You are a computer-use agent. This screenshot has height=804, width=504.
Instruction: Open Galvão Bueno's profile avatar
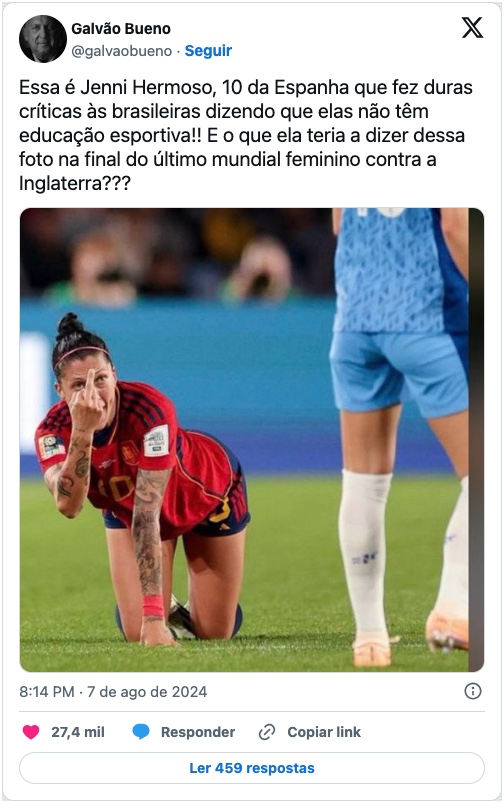43,39
